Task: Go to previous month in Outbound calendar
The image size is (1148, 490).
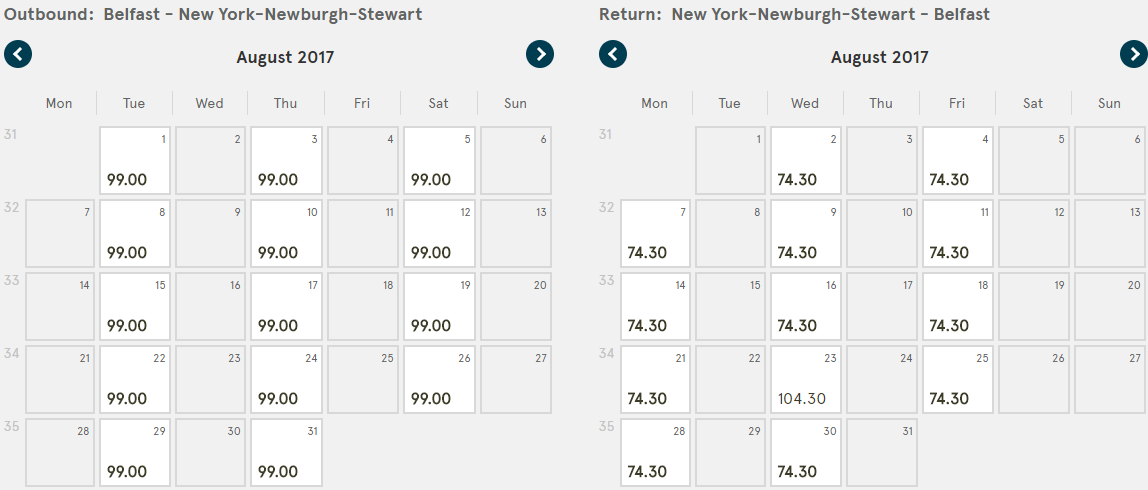Action: (x=18, y=54)
